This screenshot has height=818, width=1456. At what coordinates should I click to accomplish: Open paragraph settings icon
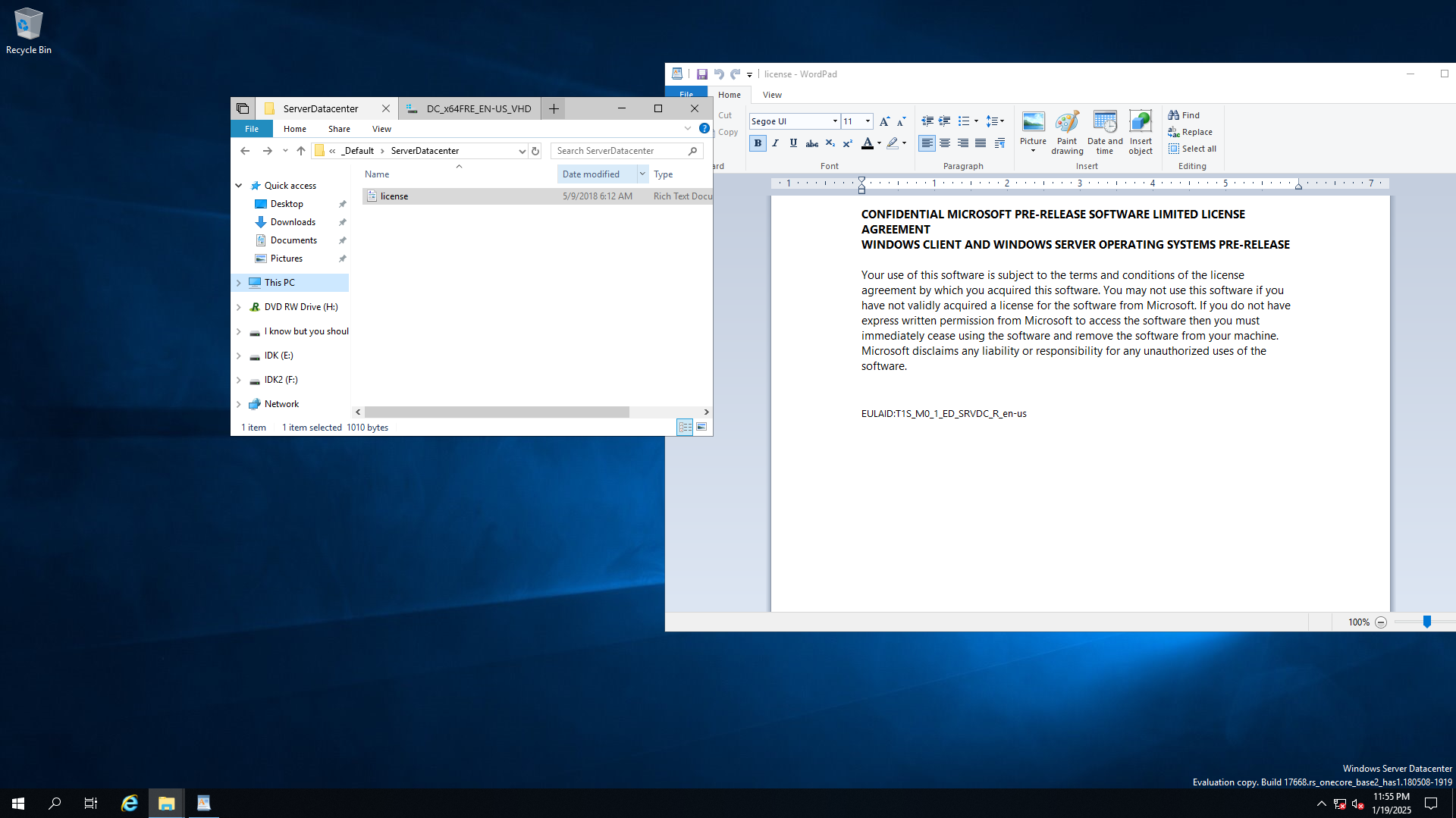click(x=999, y=143)
